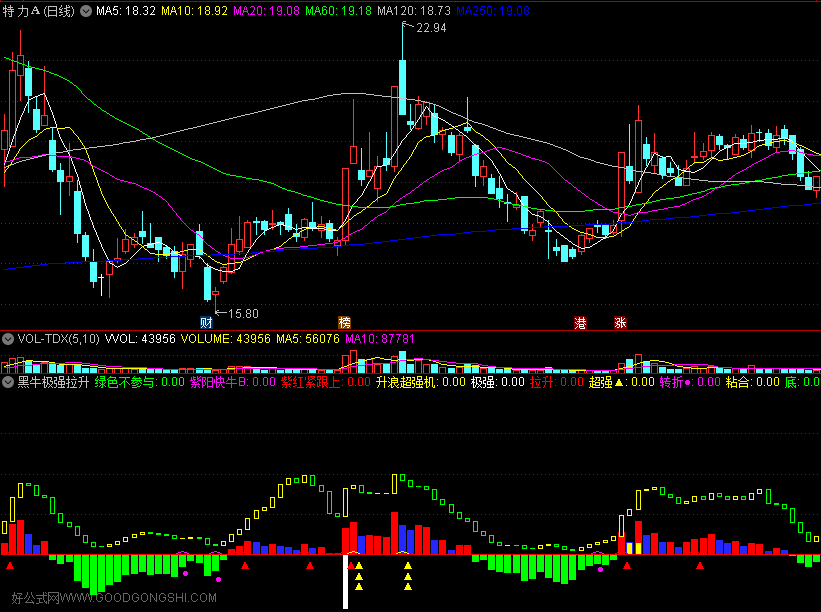Screen dimensions: 821x612
Task: Select the 粘合: 0.00 output
Action: tap(753, 382)
